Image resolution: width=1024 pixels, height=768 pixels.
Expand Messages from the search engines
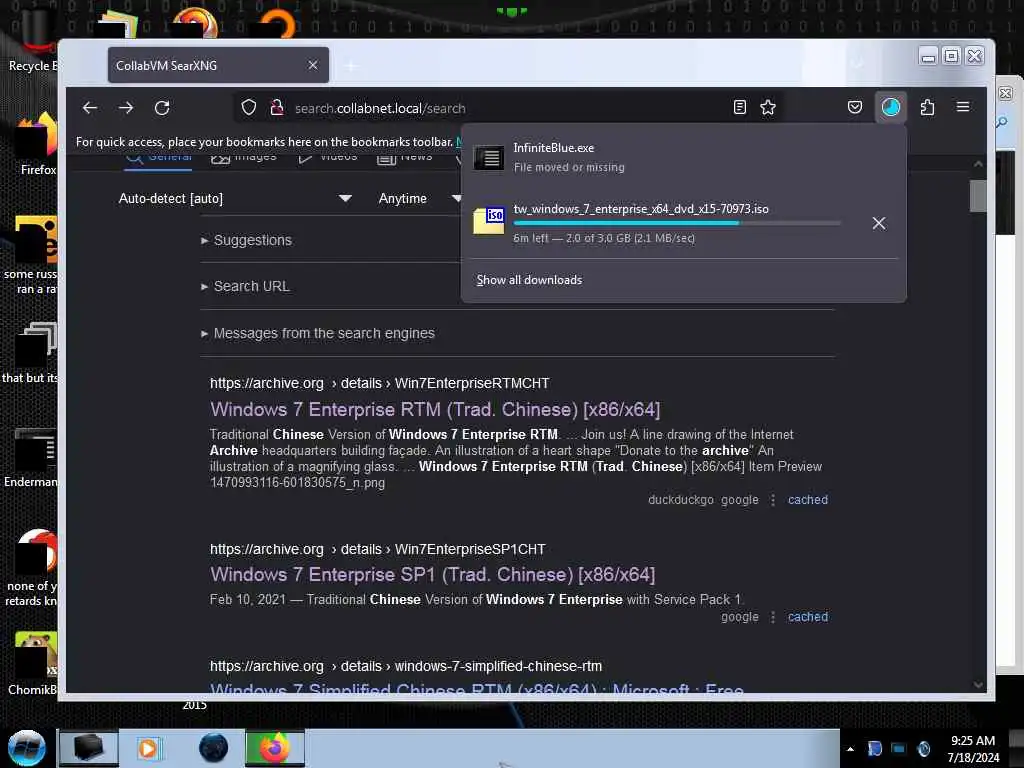point(318,334)
